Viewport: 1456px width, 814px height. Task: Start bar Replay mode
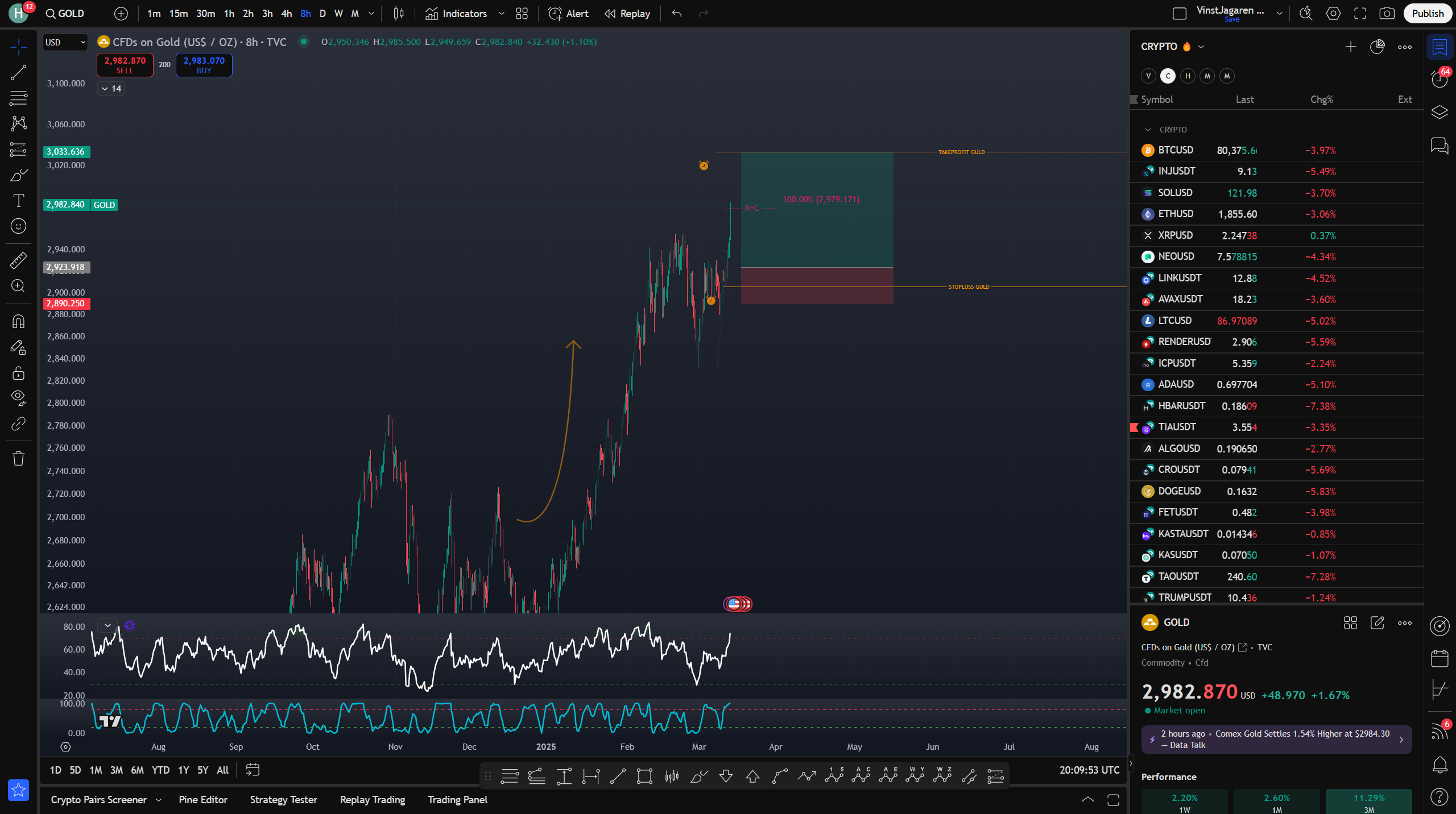(x=627, y=14)
